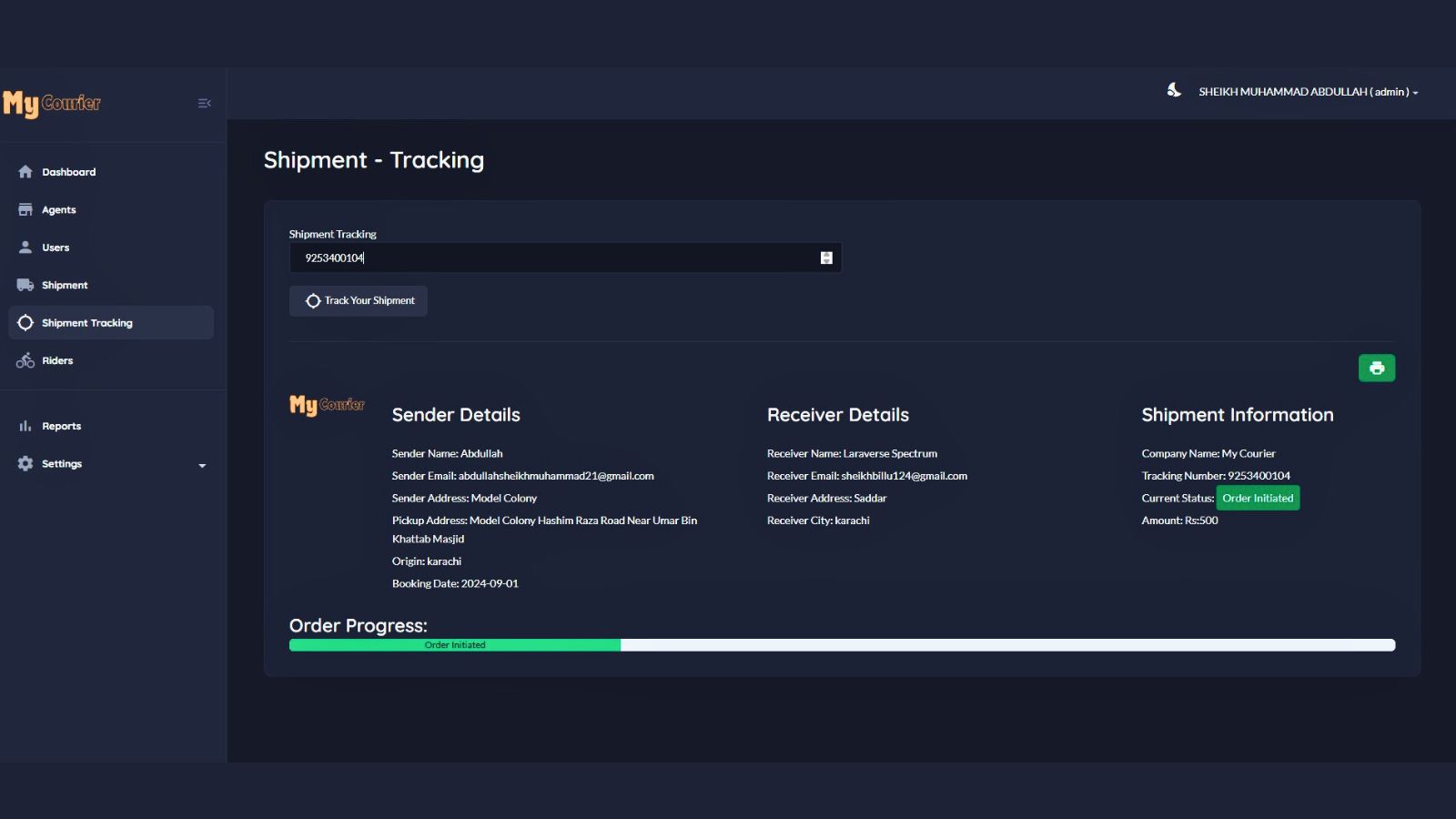Click the sender email abdullahsheikhmuhammad21@gmail.com

coord(556,476)
